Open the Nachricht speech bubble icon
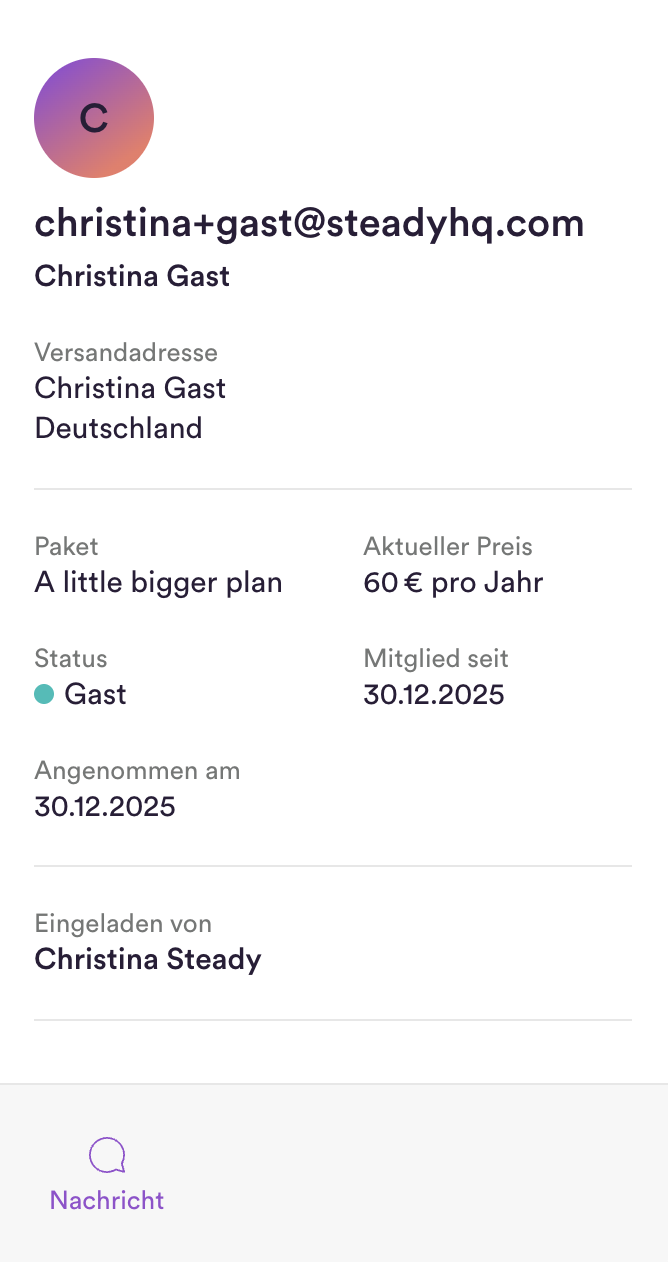The height and width of the screenshot is (1262, 668). [x=107, y=1155]
